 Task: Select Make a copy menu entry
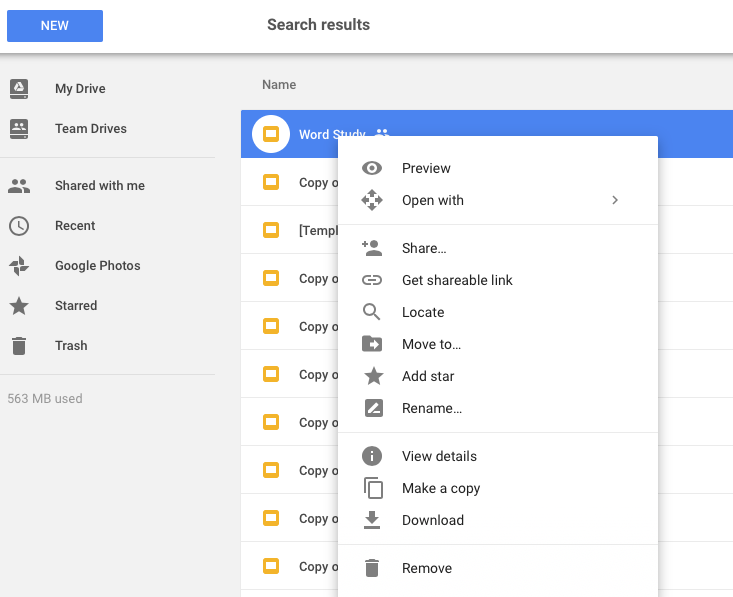(440, 488)
